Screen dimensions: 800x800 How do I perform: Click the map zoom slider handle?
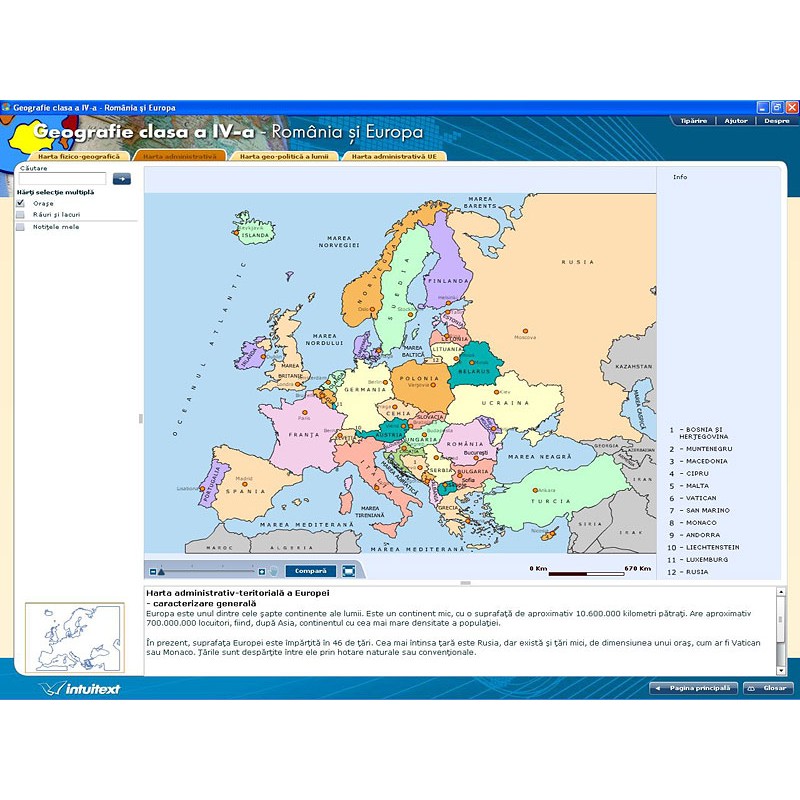[x=161, y=572]
